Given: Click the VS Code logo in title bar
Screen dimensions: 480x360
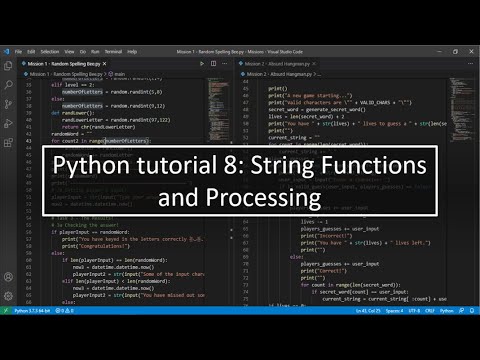Looking at the screenshot, I should [x=6, y=52].
